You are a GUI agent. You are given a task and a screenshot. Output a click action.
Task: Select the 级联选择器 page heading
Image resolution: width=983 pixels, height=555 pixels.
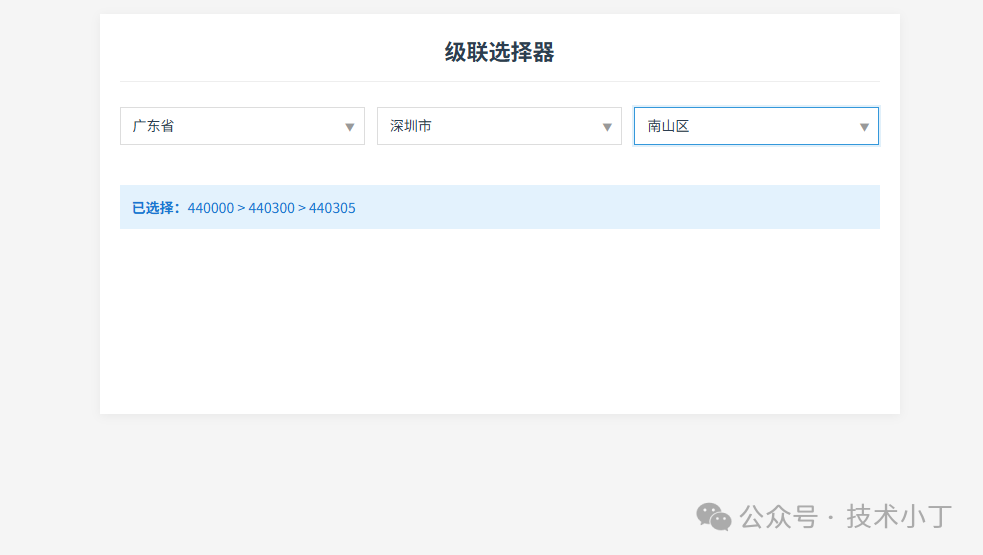tap(499, 52)
